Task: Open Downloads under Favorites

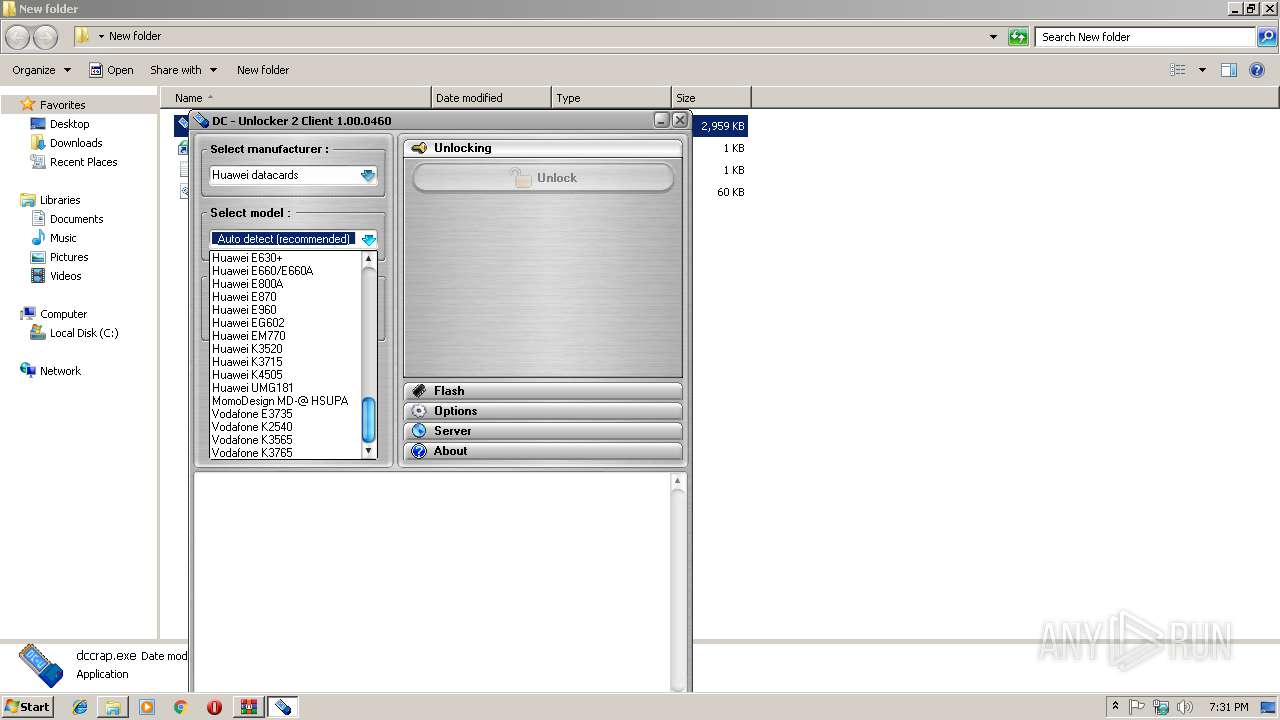Action: (66, 143)
